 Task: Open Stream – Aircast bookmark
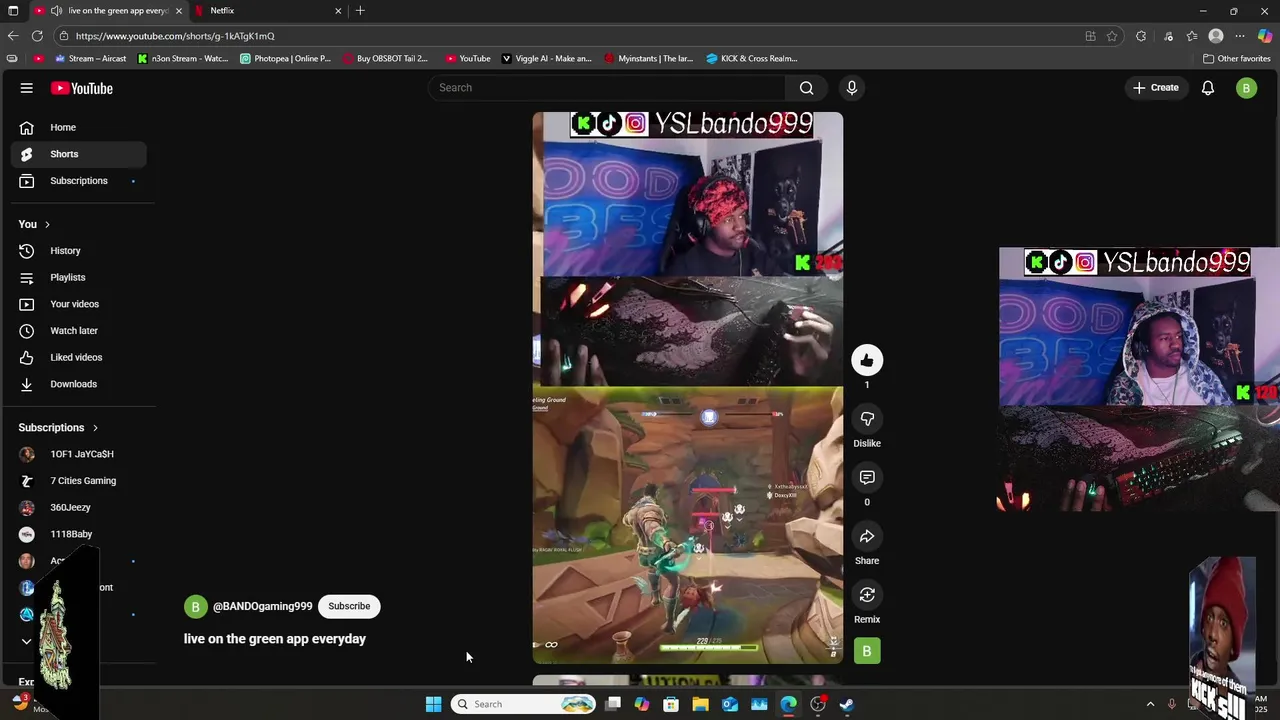point(91,59)
